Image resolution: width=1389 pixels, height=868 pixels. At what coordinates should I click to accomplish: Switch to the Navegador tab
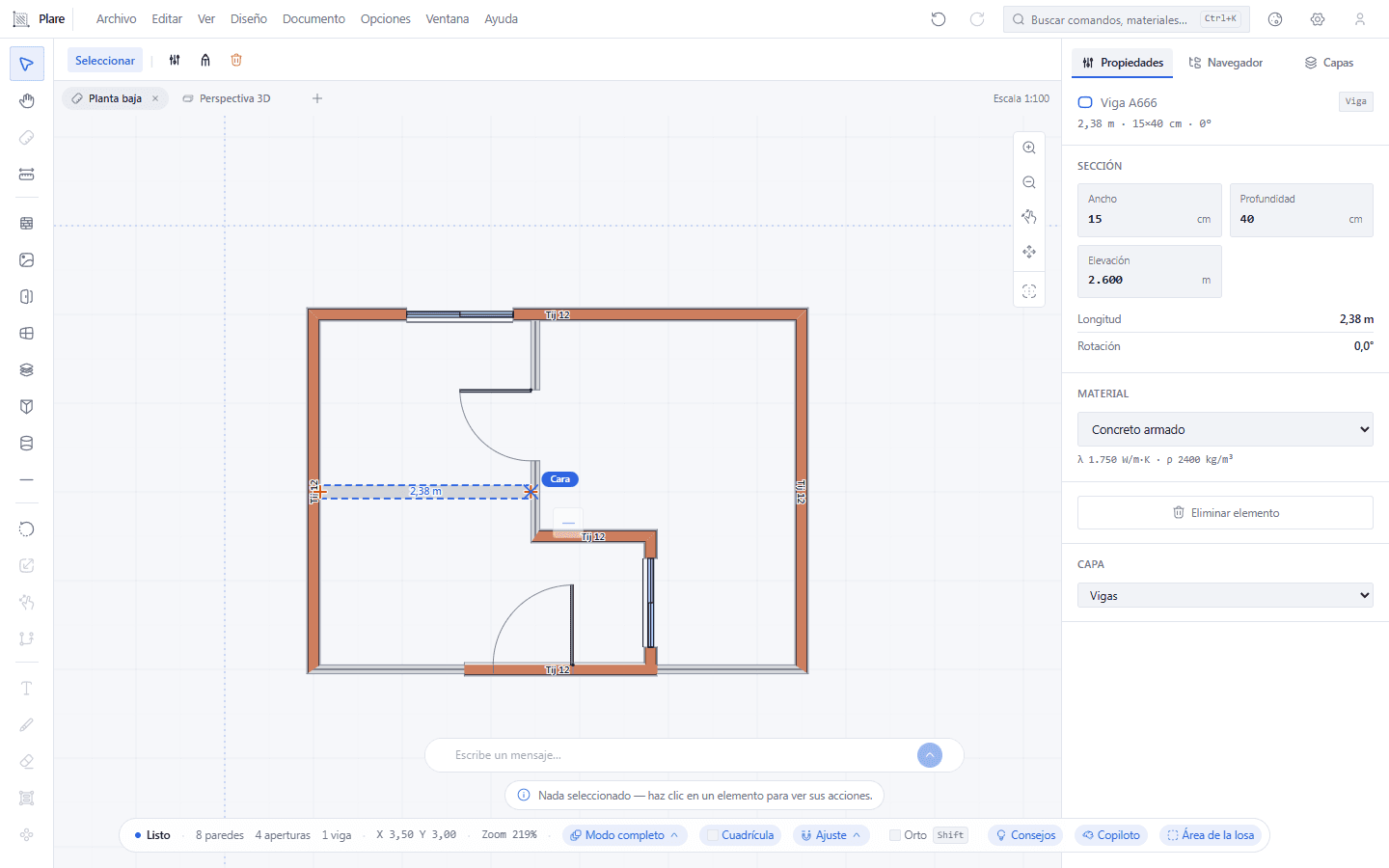(1225, 63)
